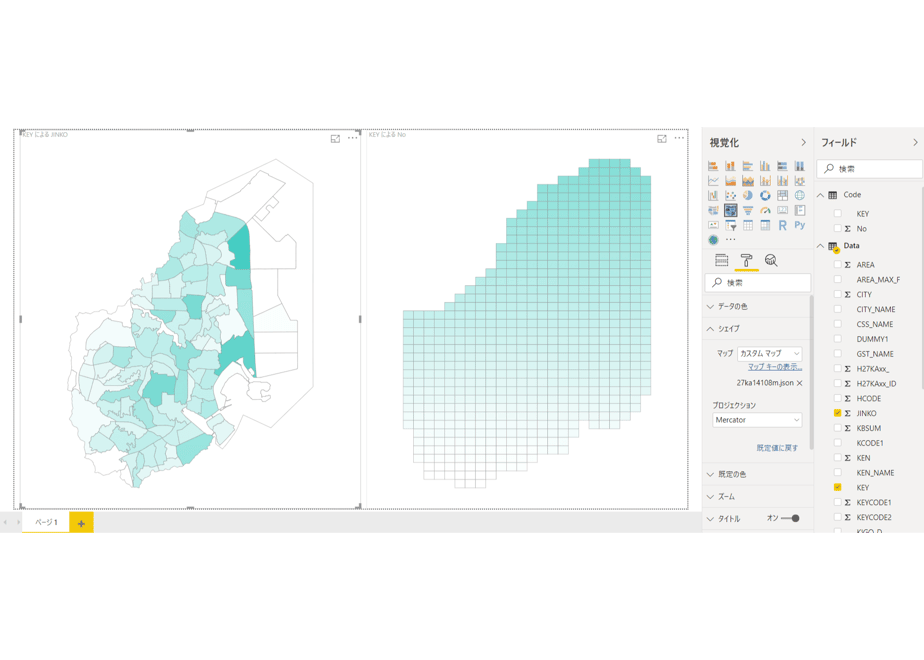The height and width of the screenshot is (660, 924).
Task: Select the pie chart visualization icon
Action: (748, 196)
